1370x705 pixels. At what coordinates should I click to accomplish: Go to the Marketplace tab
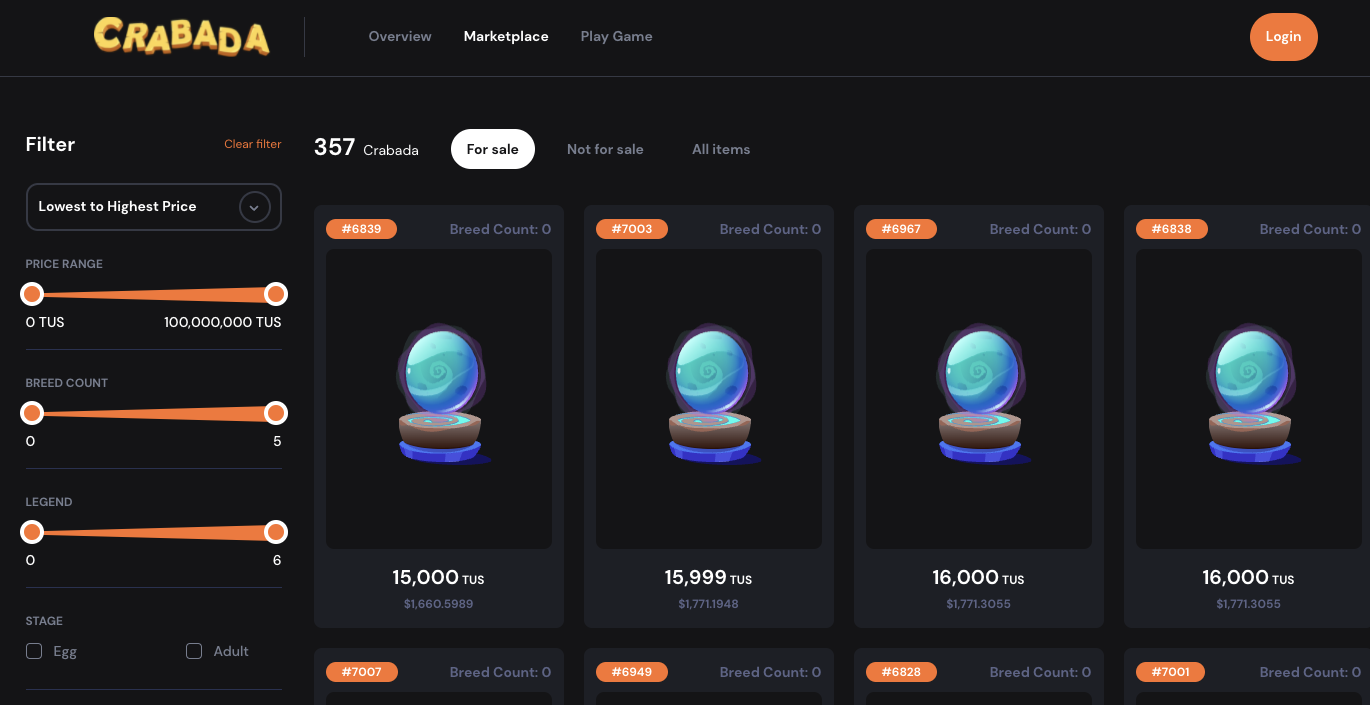pos(506,36)
